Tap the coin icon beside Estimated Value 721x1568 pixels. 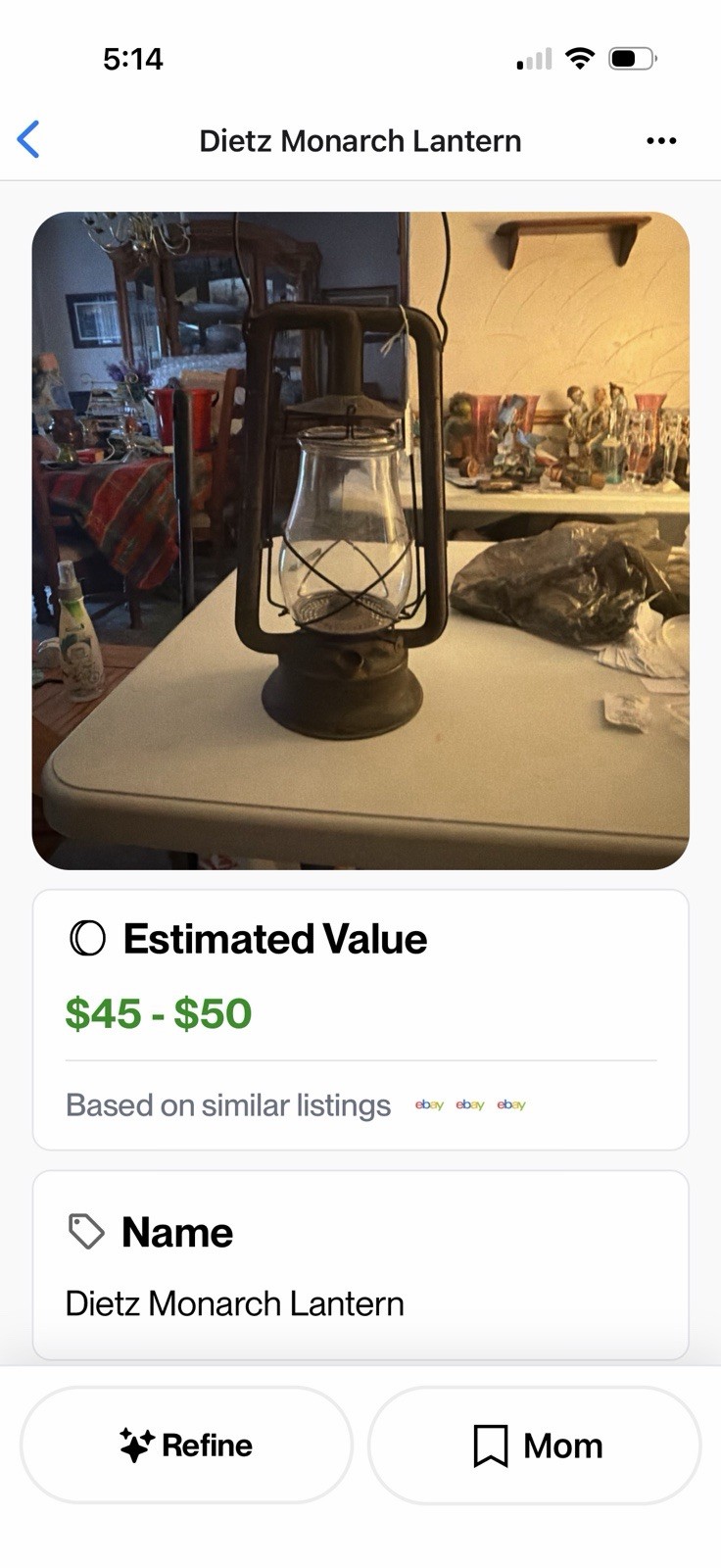pyautogui.click(x=87, y=939)
